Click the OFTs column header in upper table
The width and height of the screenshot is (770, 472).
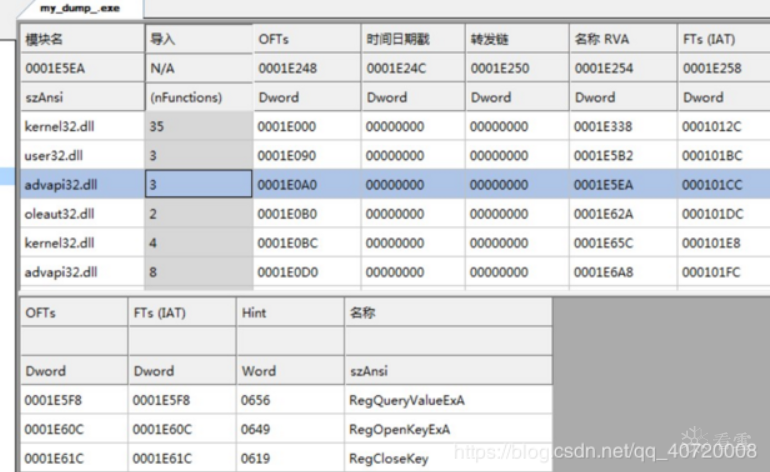coord(307,39)
